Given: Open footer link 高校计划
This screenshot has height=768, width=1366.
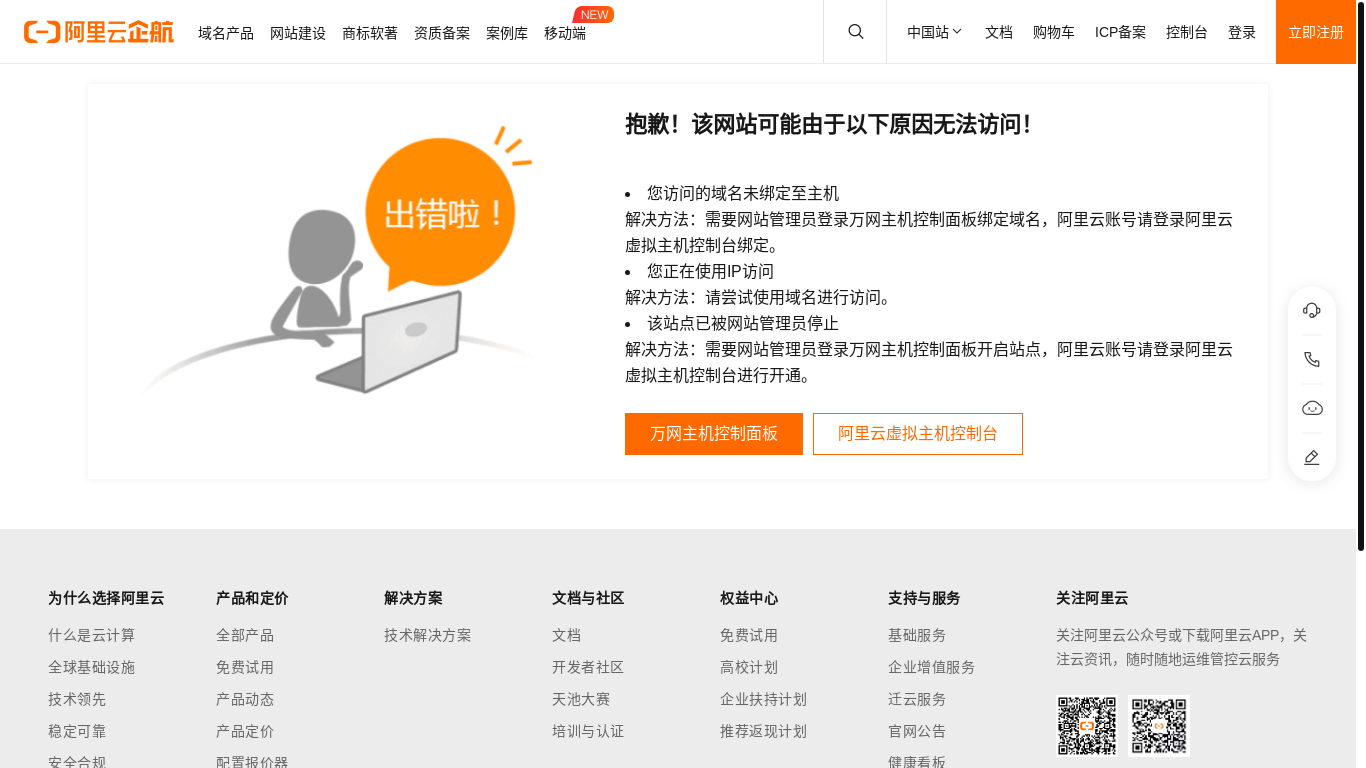Looking at the screenshot, I should pyautogui.click(x=749, y=667).
